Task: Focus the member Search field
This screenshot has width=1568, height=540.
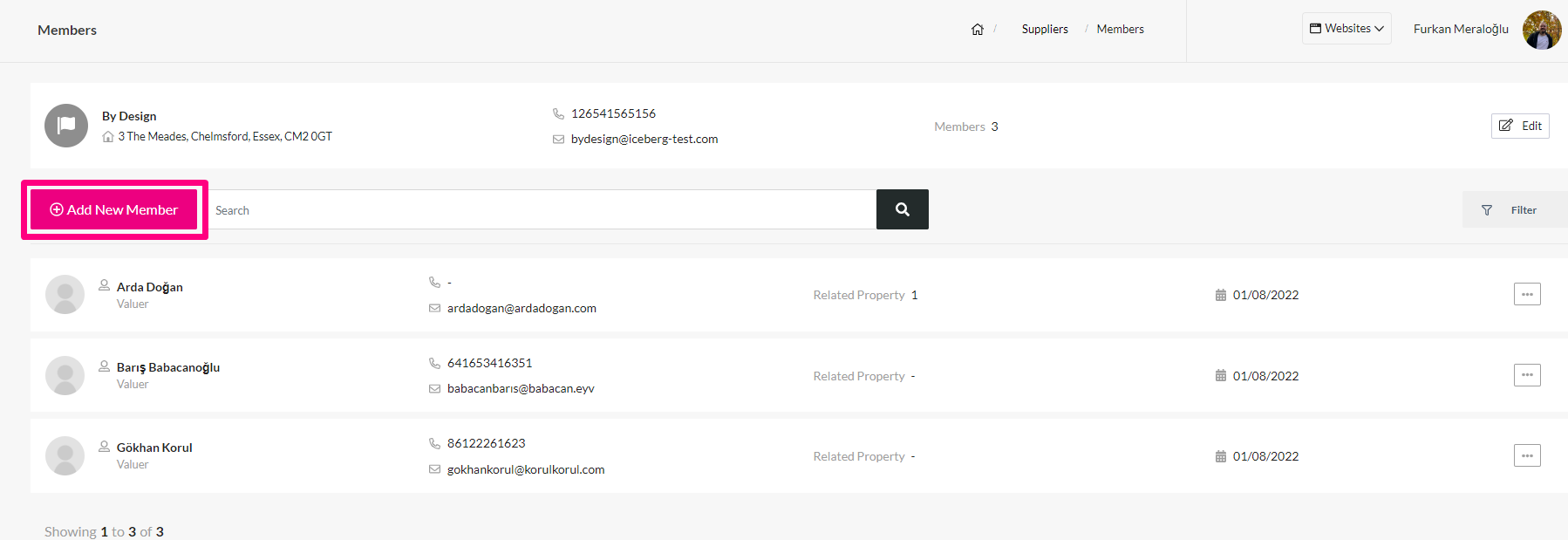Action: (542, 209)
